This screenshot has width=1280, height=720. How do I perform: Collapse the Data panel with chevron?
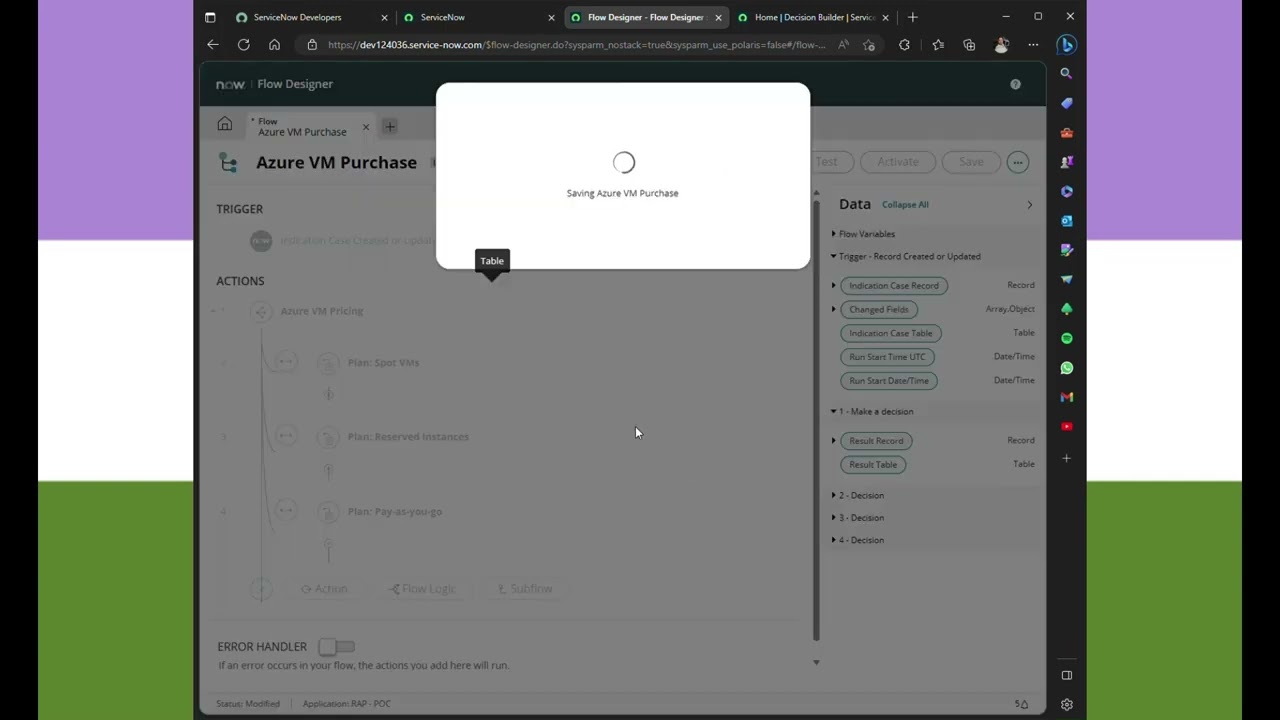(x=1030, y=205)
